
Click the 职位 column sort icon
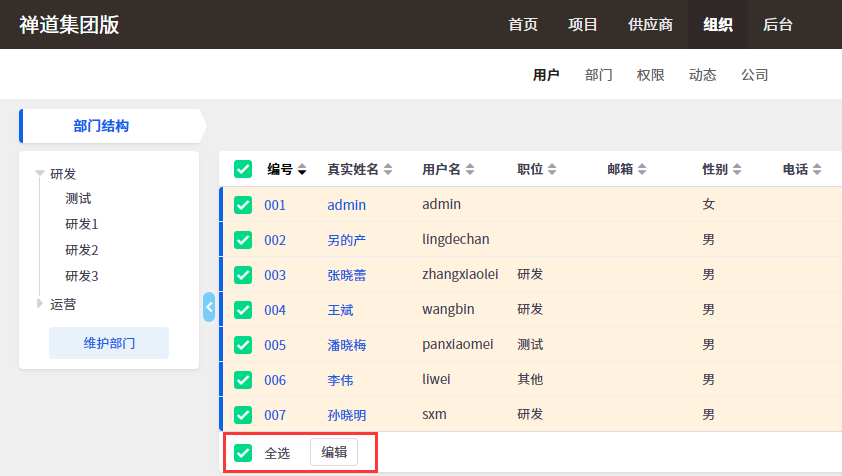tap(552, 170)
